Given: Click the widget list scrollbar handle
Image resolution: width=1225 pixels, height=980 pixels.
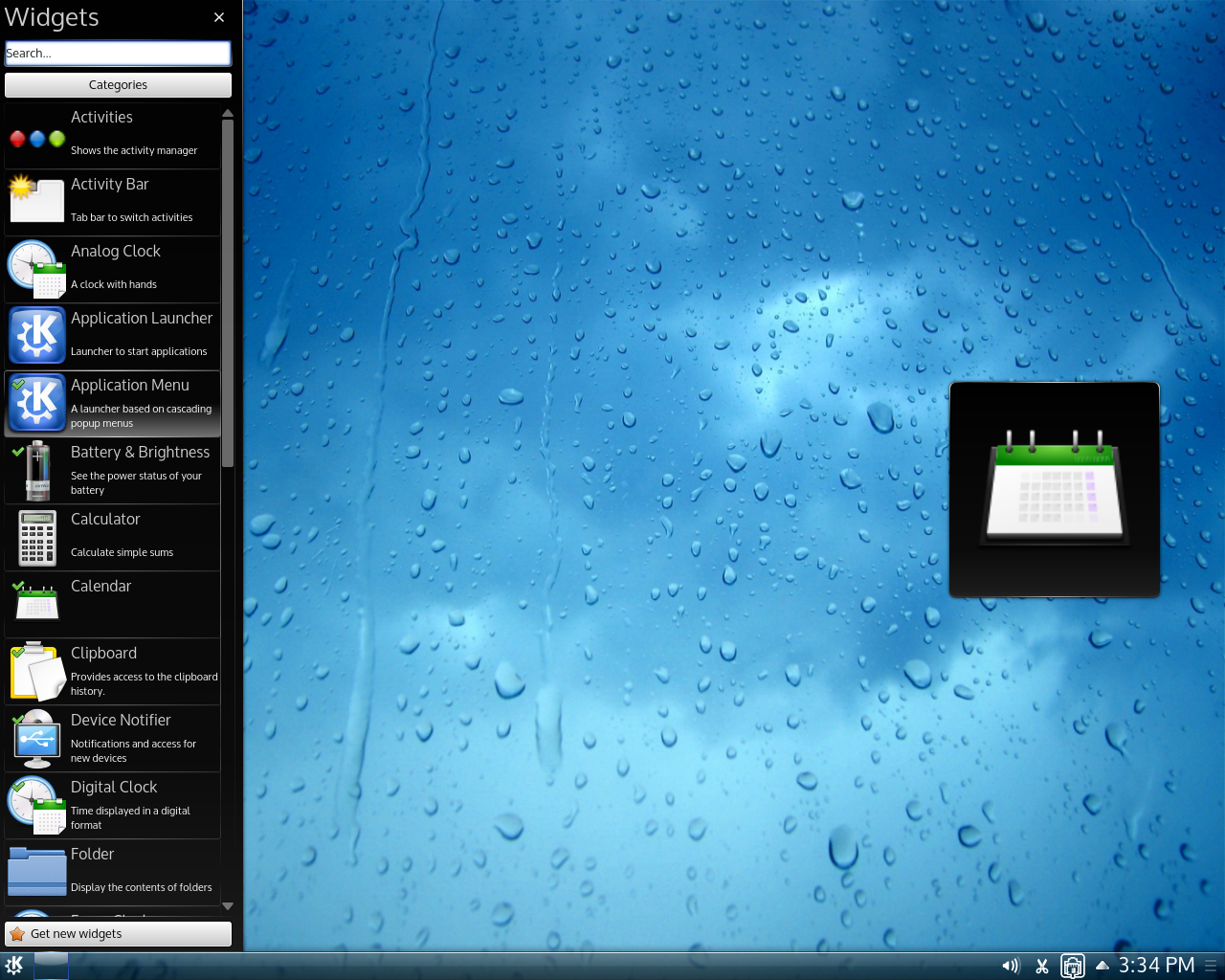Looking at the screenshot, I should [228, 293].
